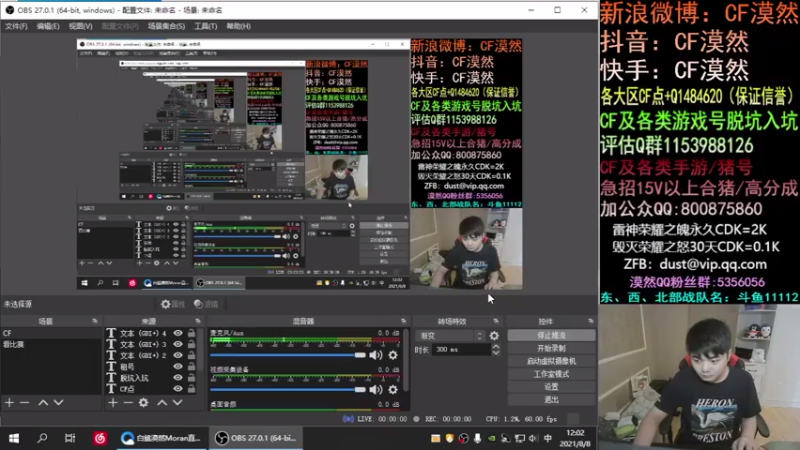Viewport: 800px width, 450px height.
Task: Click 启动虚拟摄像机 button
Action: 552,361
